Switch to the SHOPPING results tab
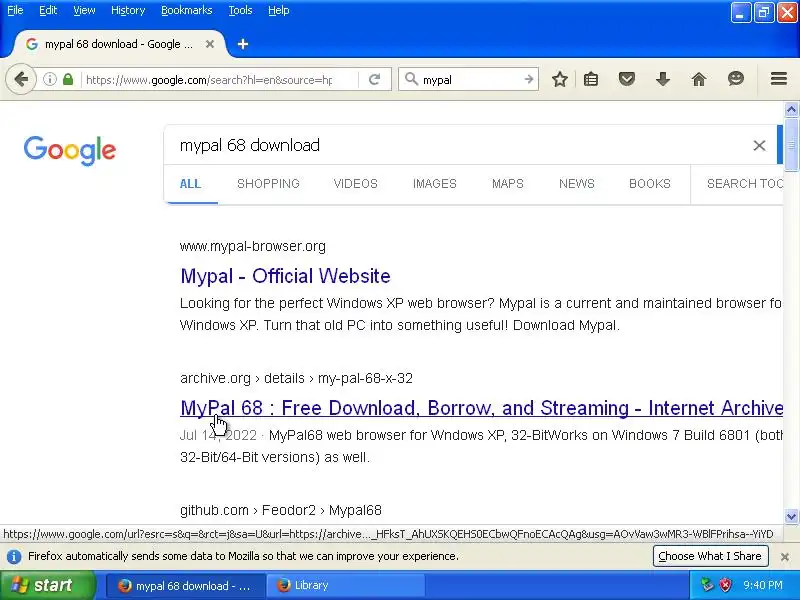The width and height of the screenshot is (800, 600). 268,184
